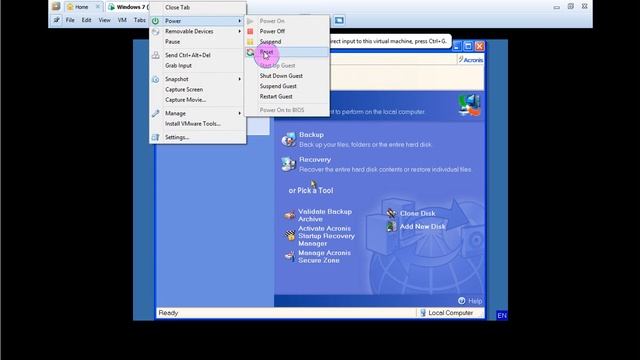The image size is (640, 360).
Task: Click the Removable Devices disc icon
Action: (156, 31)
